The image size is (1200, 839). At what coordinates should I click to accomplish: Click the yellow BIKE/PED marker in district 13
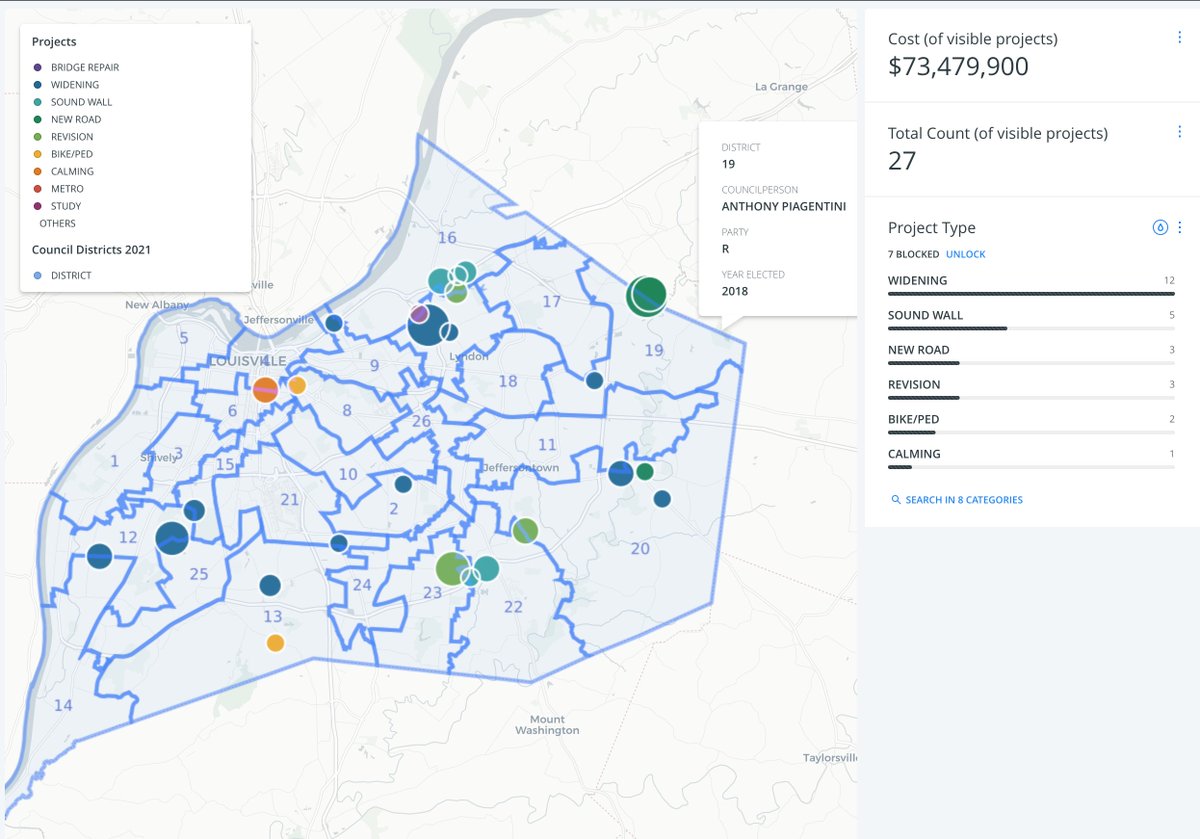click(x=275, y=642)
